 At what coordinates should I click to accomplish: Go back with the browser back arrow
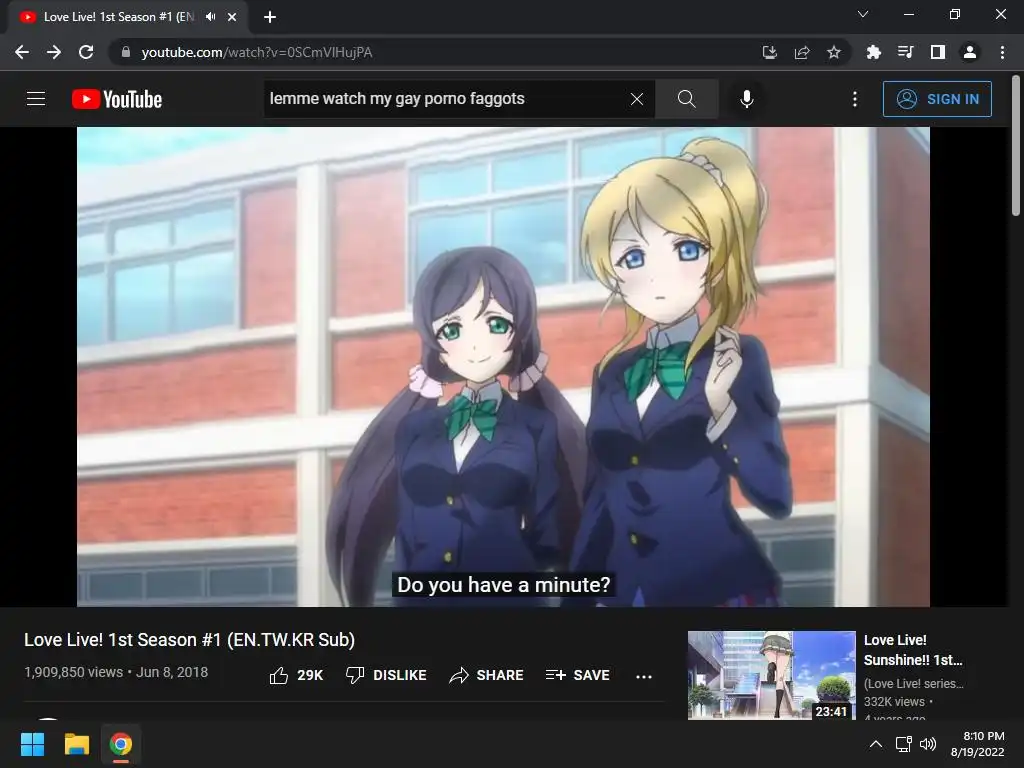click(x=22, y=52)
